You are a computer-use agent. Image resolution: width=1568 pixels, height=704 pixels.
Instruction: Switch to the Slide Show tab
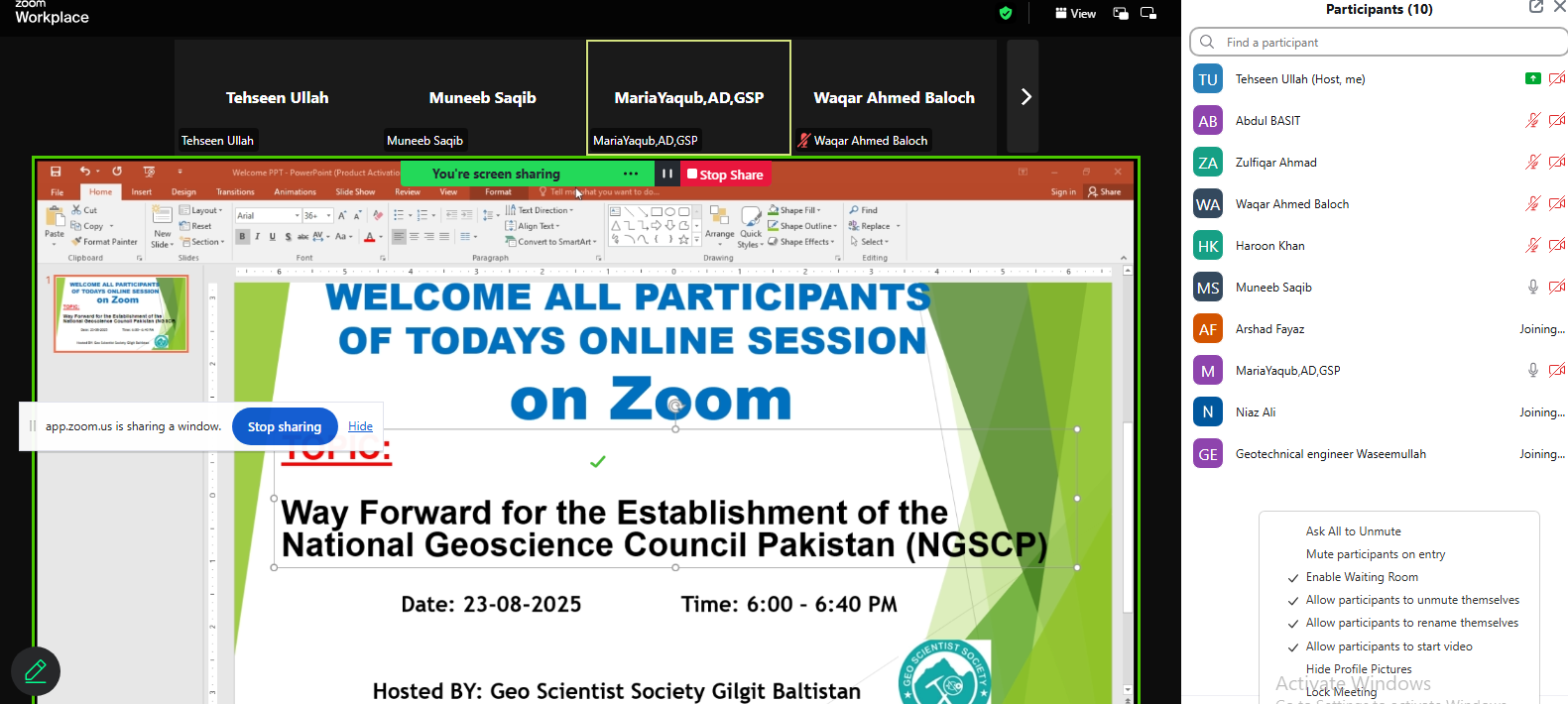(x=355, y=192)
